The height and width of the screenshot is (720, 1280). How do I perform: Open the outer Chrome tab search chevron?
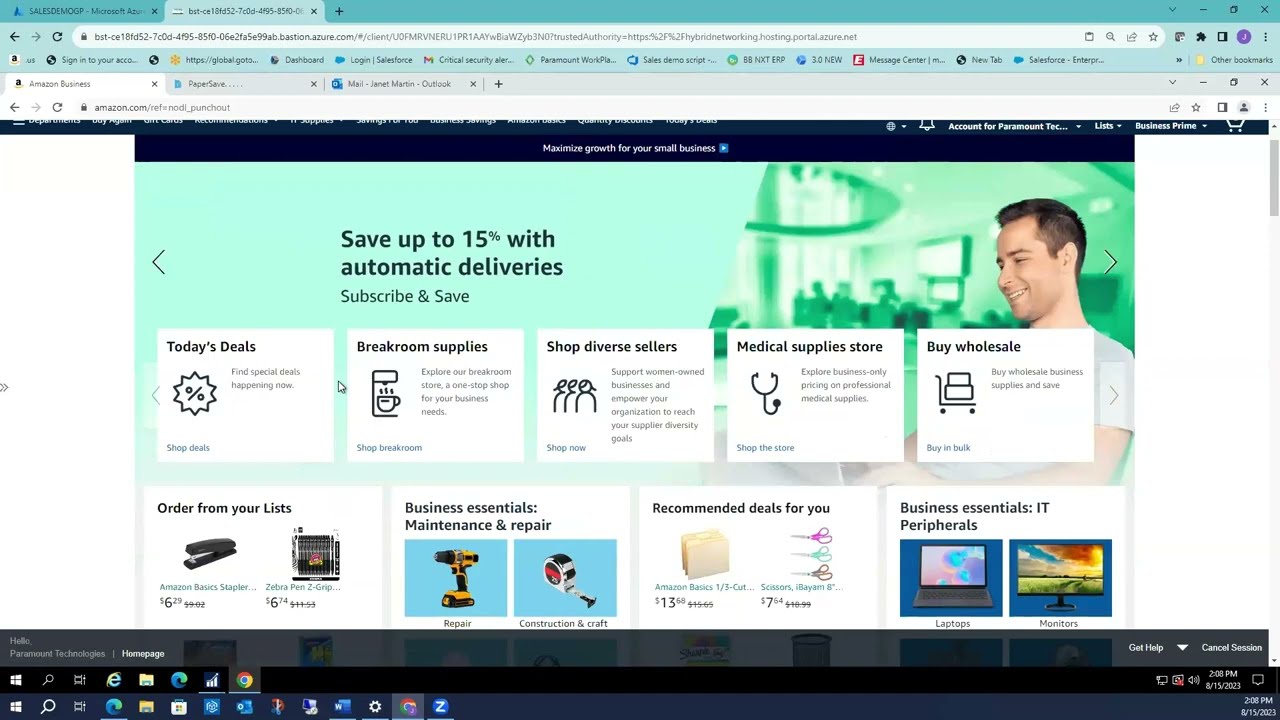[1173, 10]
